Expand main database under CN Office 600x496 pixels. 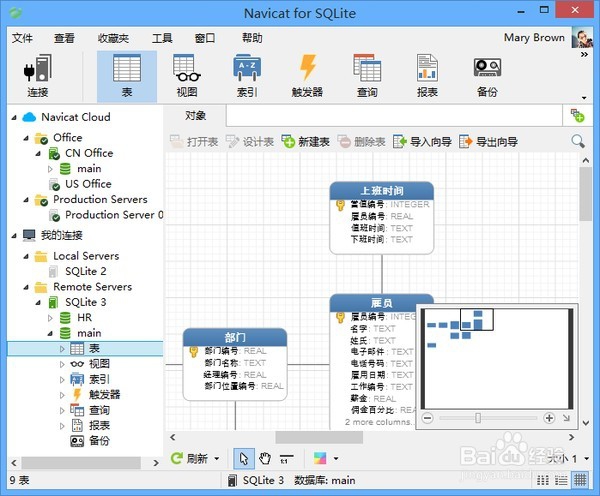tap(50, 169)
